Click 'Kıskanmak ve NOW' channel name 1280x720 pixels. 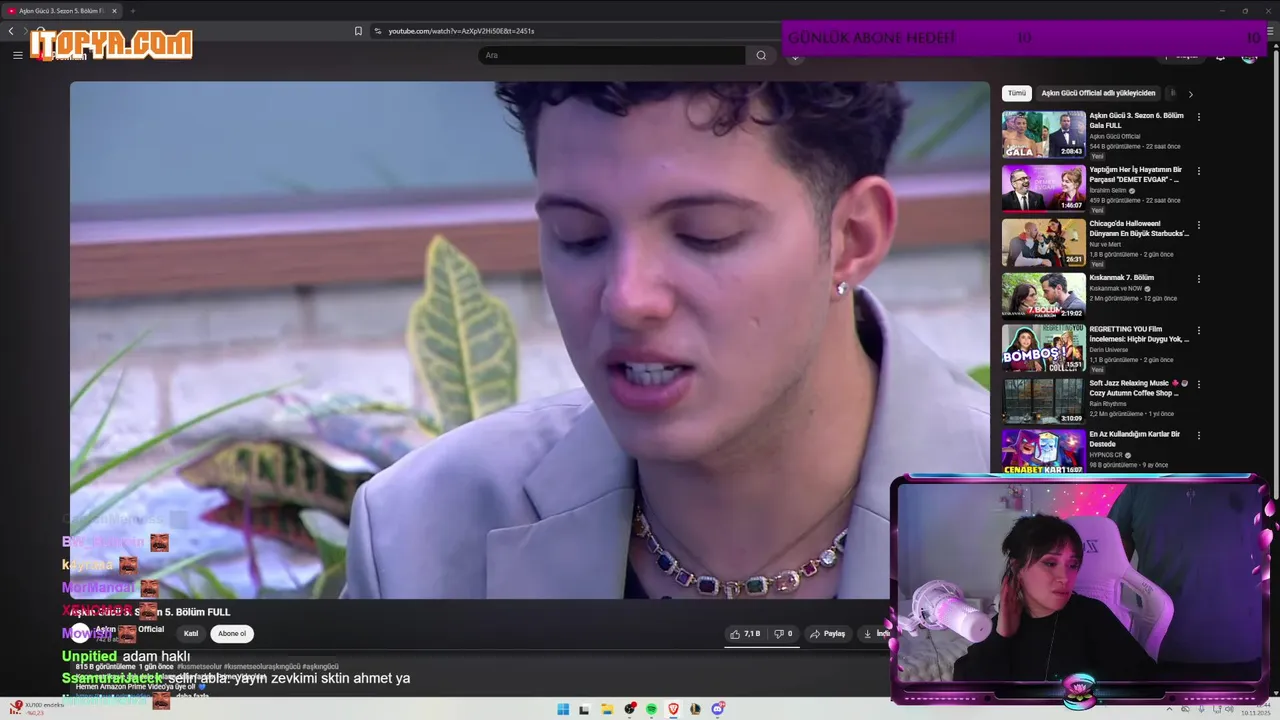1116,289
